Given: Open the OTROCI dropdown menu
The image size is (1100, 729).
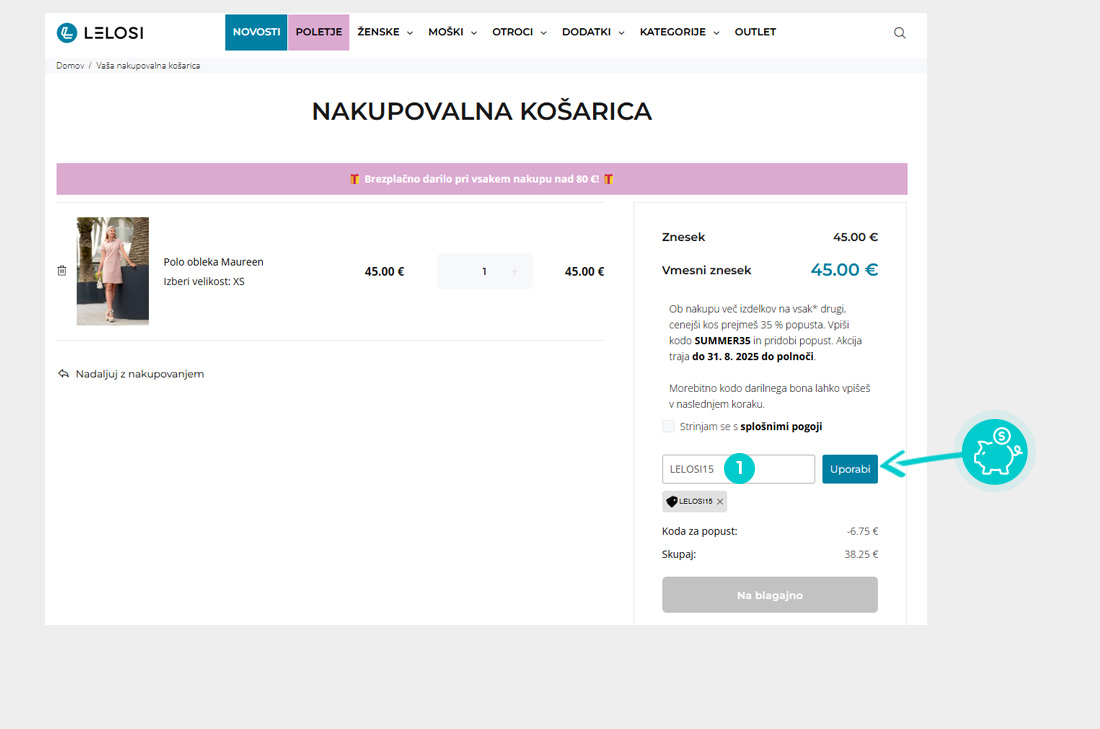Looking at the screenshot, I should point(519,32).
